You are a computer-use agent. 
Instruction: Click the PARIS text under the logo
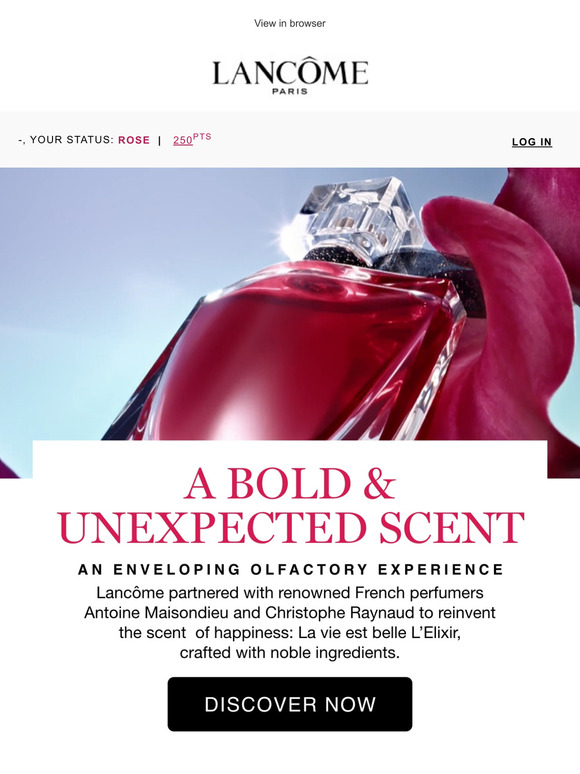(x=290, y=91)
